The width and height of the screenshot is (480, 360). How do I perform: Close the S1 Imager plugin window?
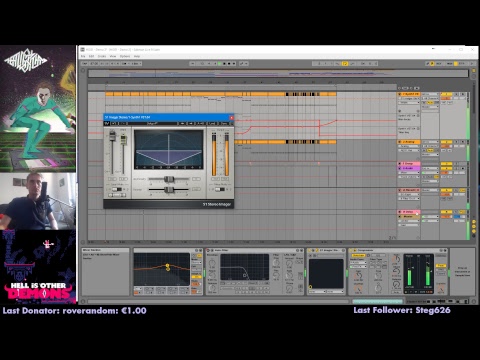click(231, 117)
